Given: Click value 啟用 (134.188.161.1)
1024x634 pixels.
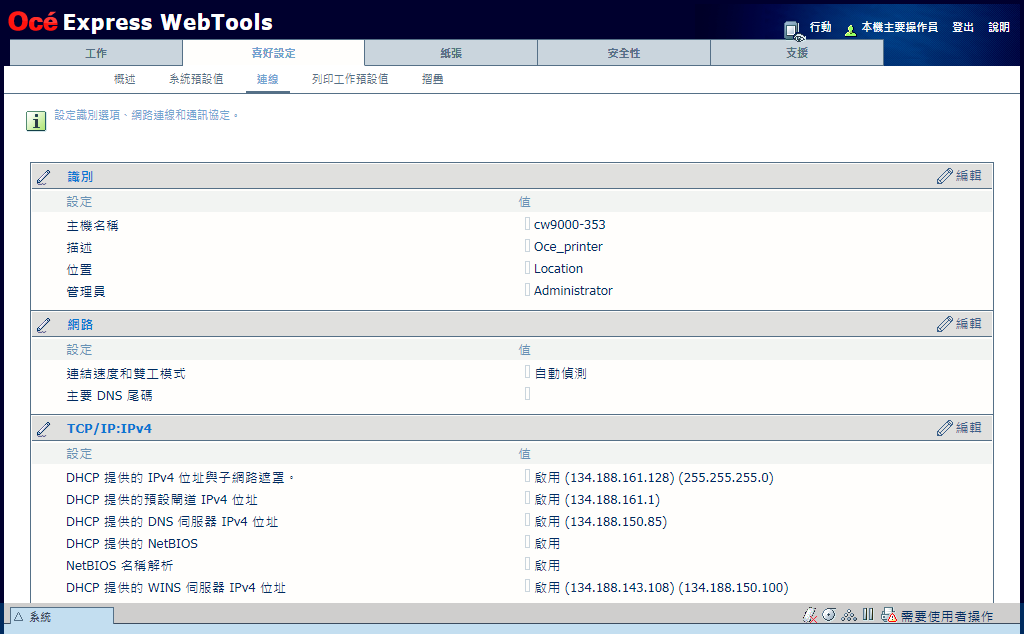Looking at the screenshot, I should tap(597, 500).
